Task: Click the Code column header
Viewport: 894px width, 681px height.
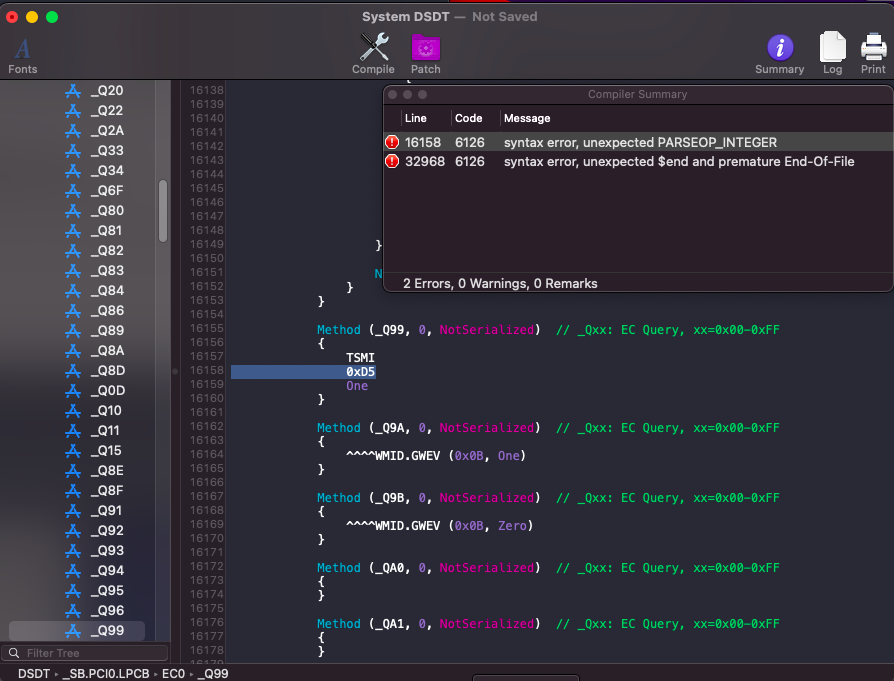Action: pyautogui.click(x=469, y=118)
